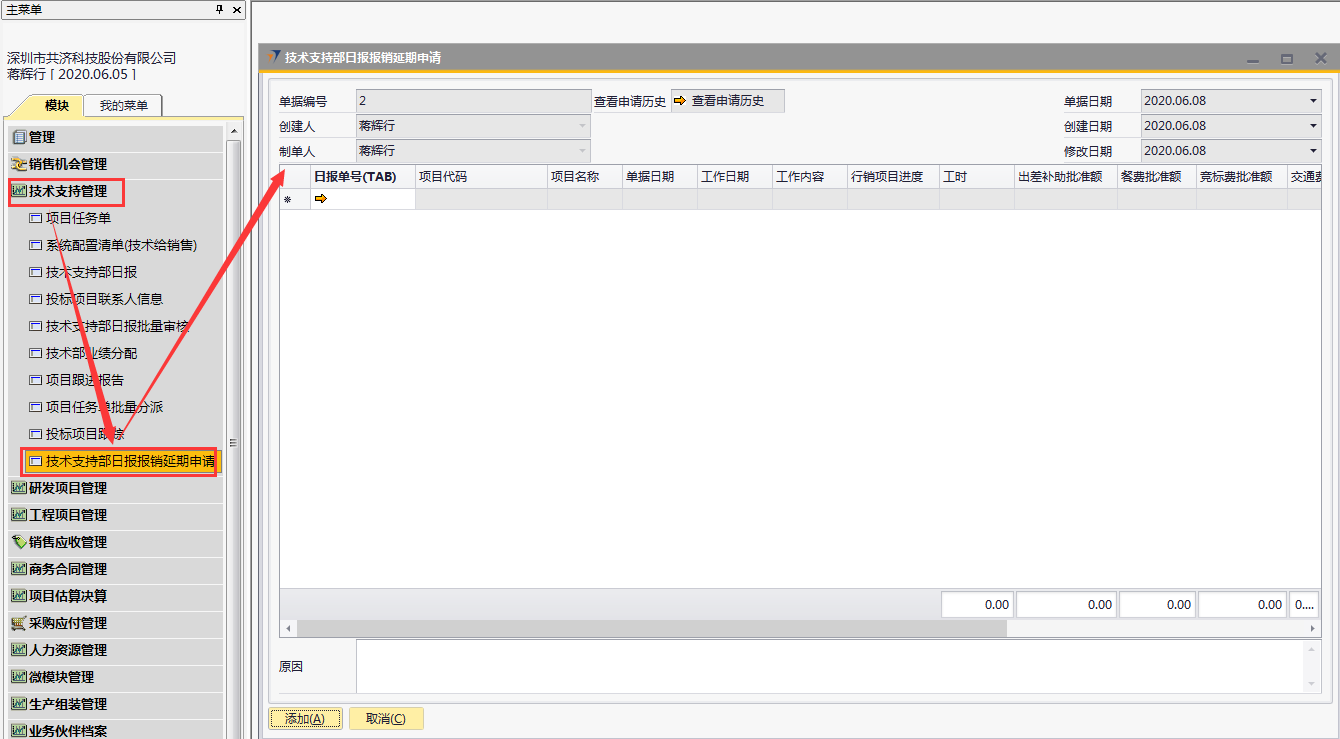Expand the 修改日期 date dropdown
The height and width of the screenshot is (739, 1340).
pyautogui.click(x=1313, y=151)
